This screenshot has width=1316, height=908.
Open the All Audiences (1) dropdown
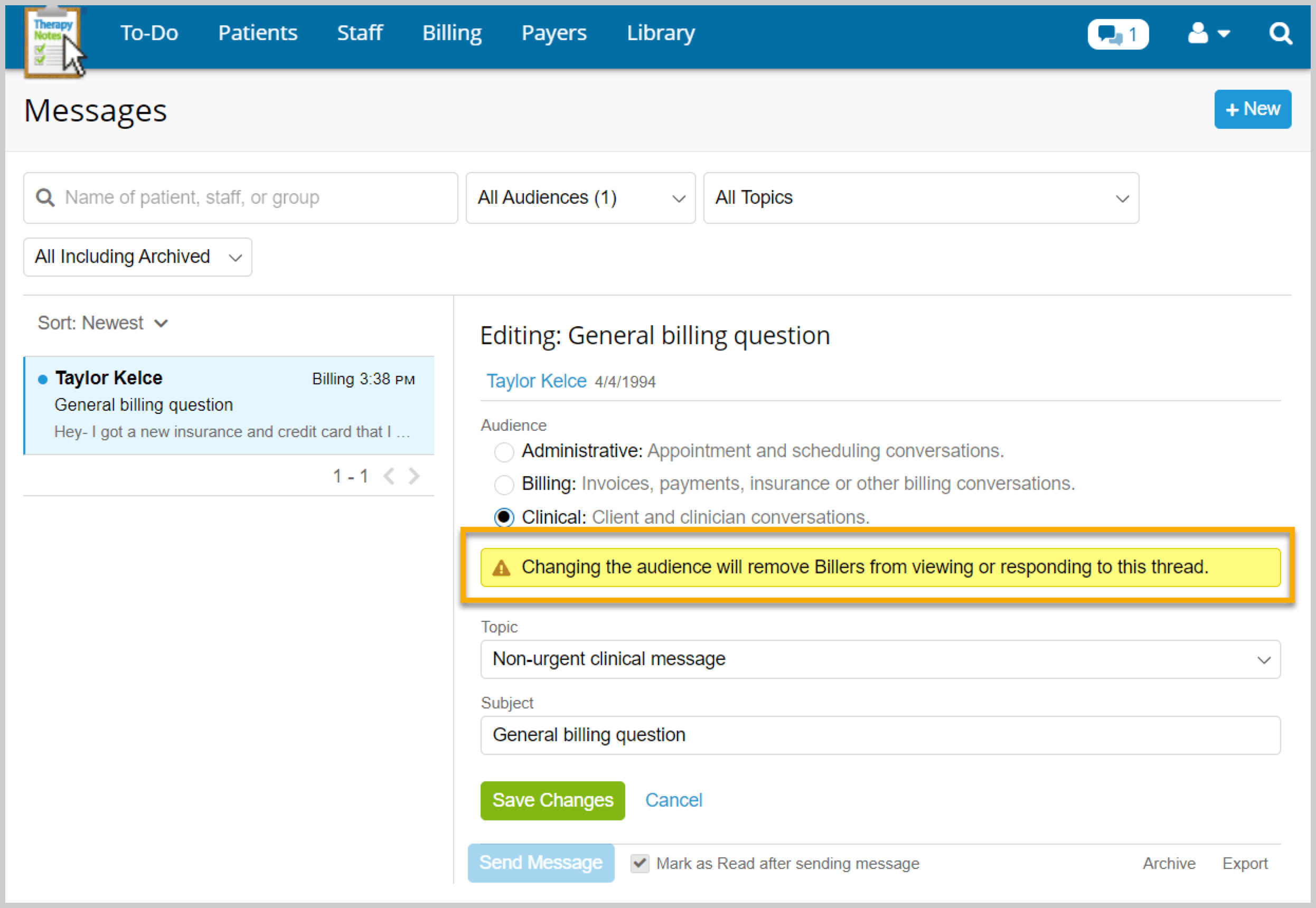(x=580, y=197)
